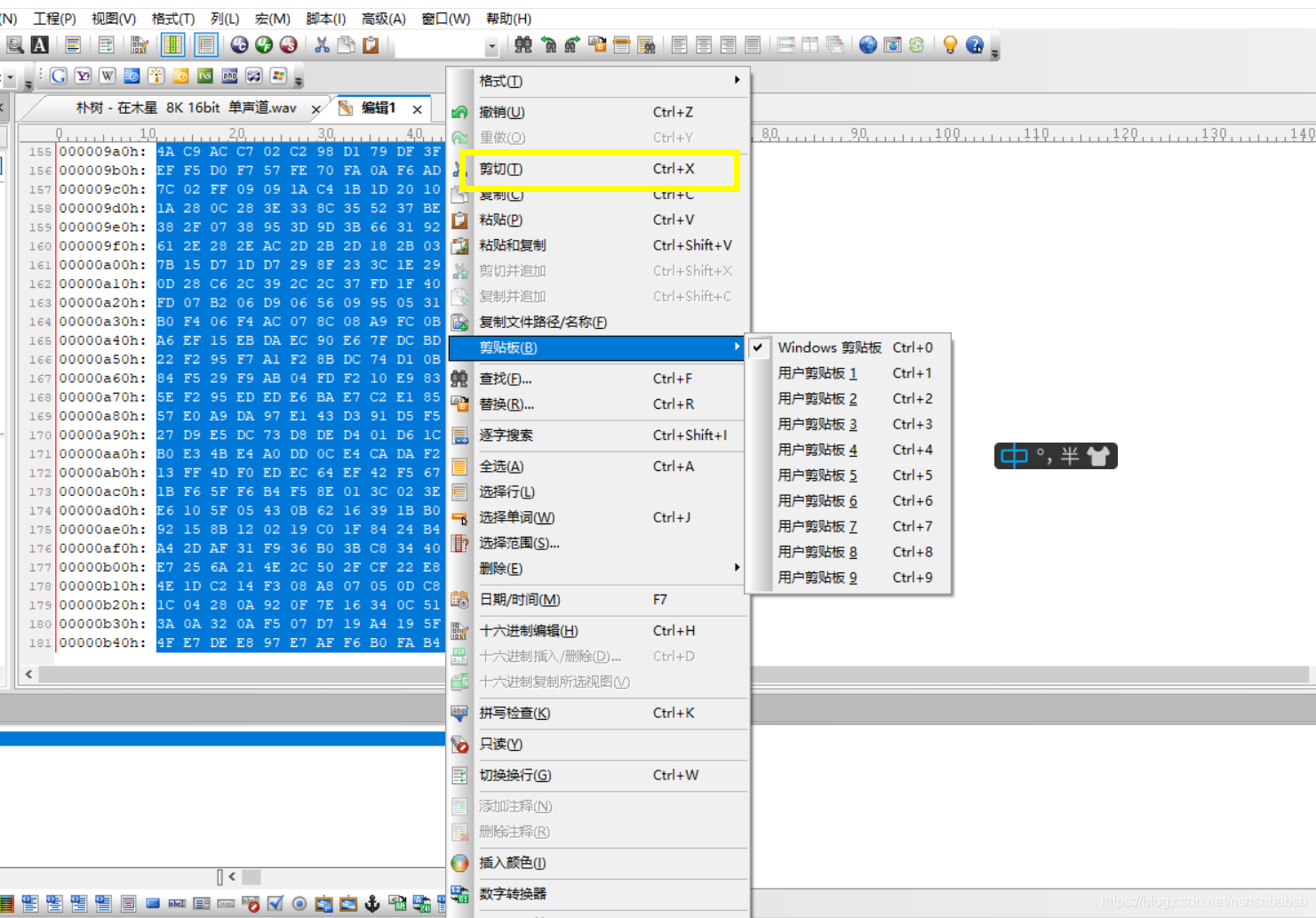Choose 剪切(T) from the edit menu

click(598, 169)
